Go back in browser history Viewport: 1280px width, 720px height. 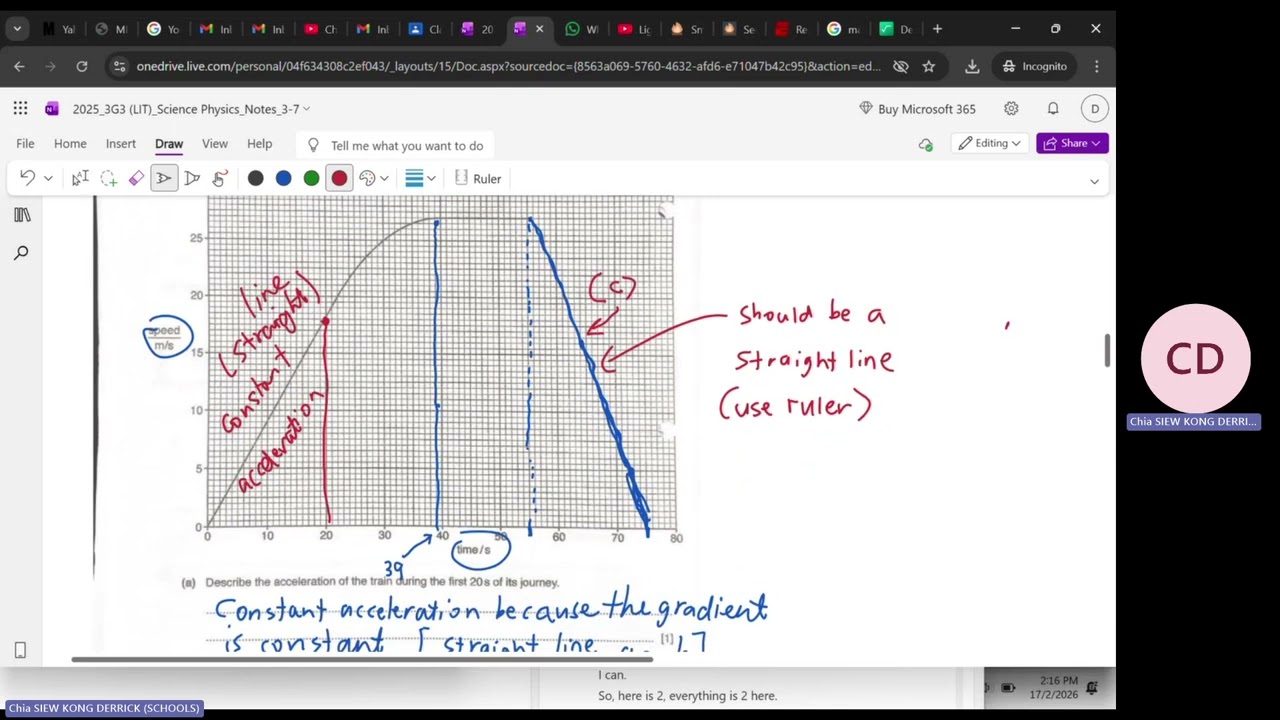point(19,66)
